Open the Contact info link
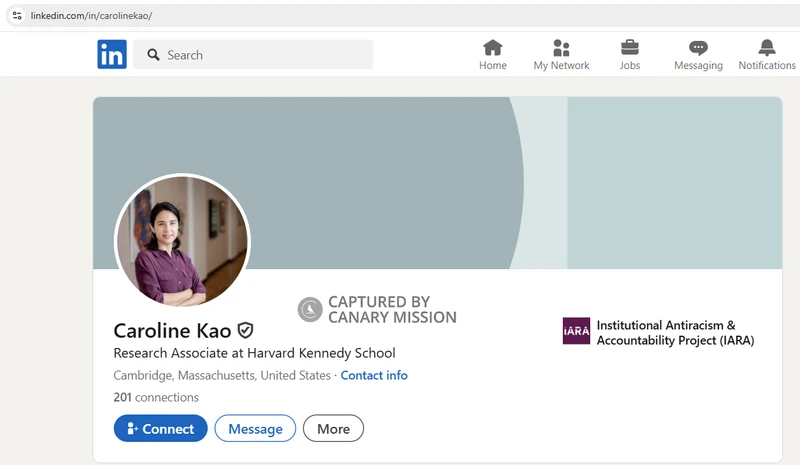 [374, 375]
